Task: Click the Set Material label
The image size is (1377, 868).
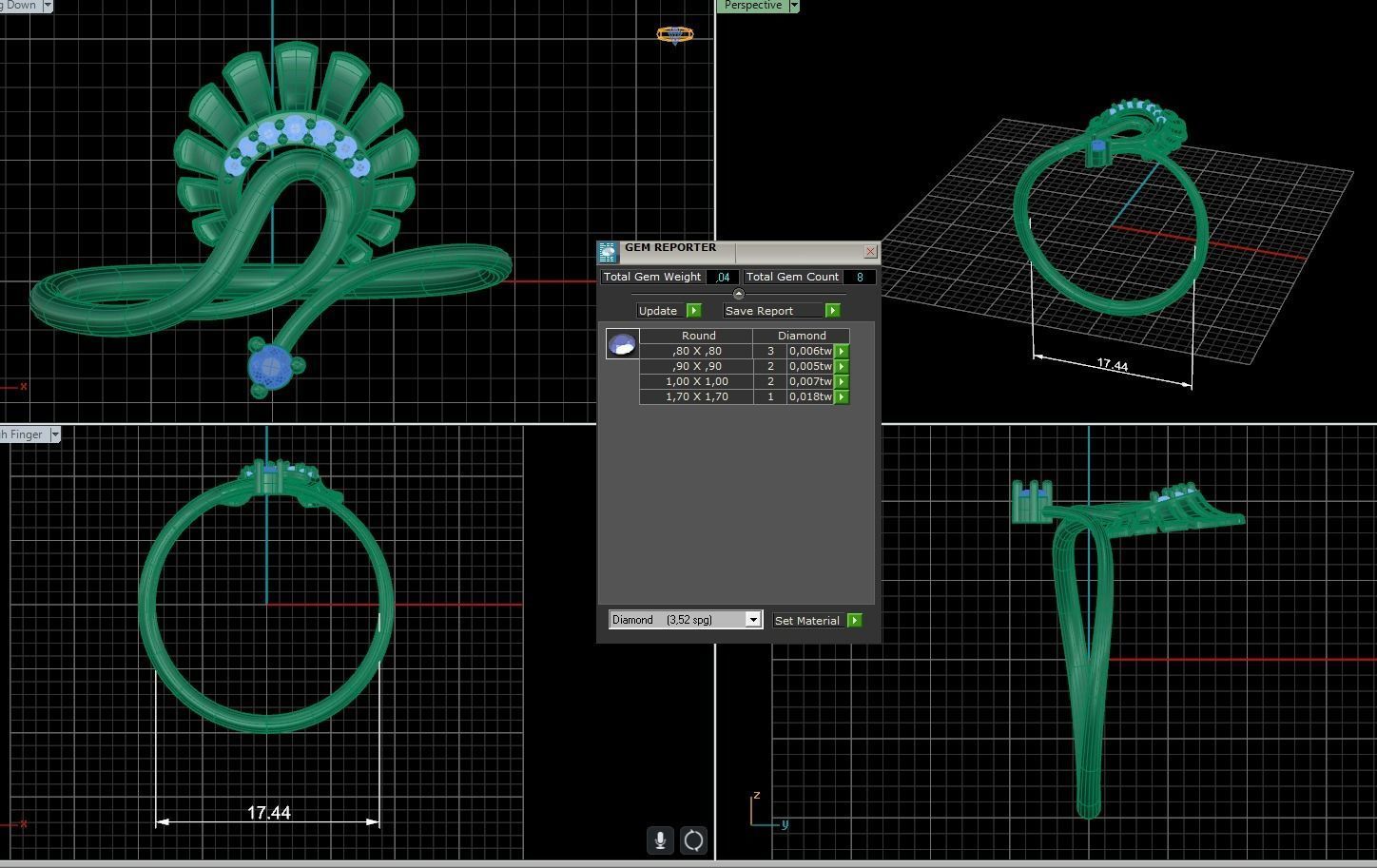Action: [807, 621]
